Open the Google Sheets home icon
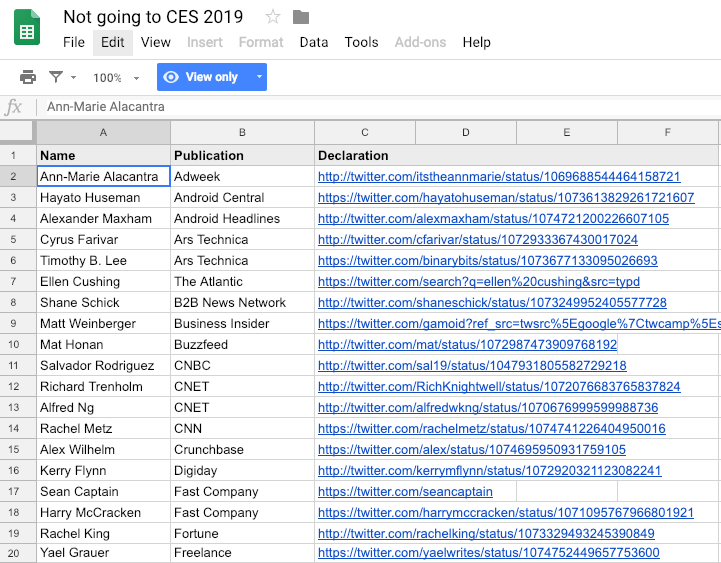The height and width of the screenshot is (563, 721). 27,28
